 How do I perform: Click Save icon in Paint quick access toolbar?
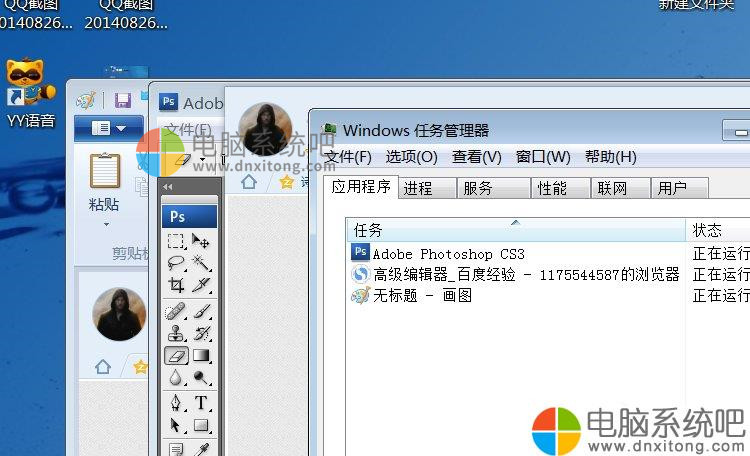[123, 100]
